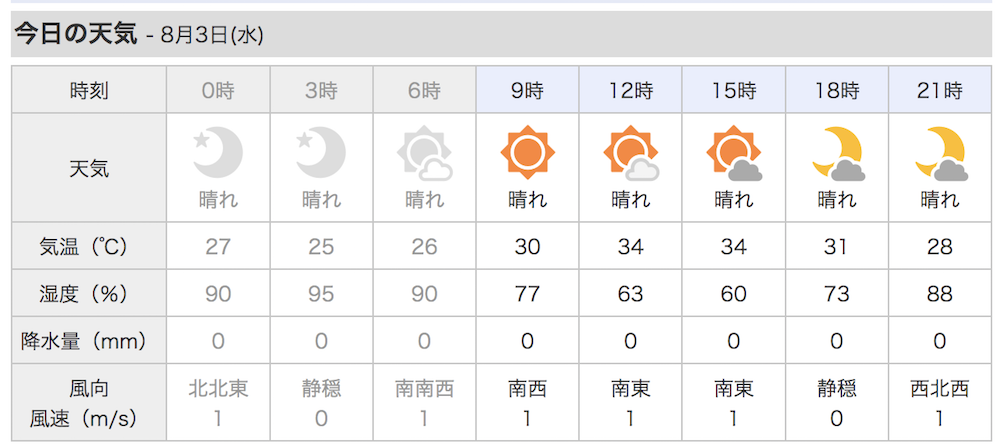Select the 風向 風速(m/s) row label
The height and width of the screenshot is (447, 1000).
[x=89, y=402]
